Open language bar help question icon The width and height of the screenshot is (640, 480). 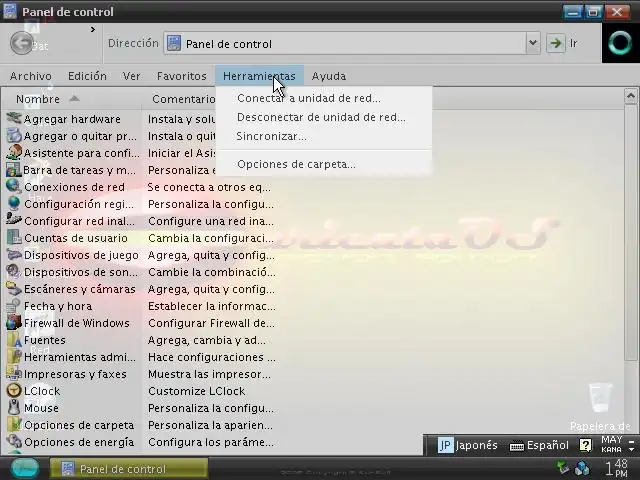[x=585, y=445]
